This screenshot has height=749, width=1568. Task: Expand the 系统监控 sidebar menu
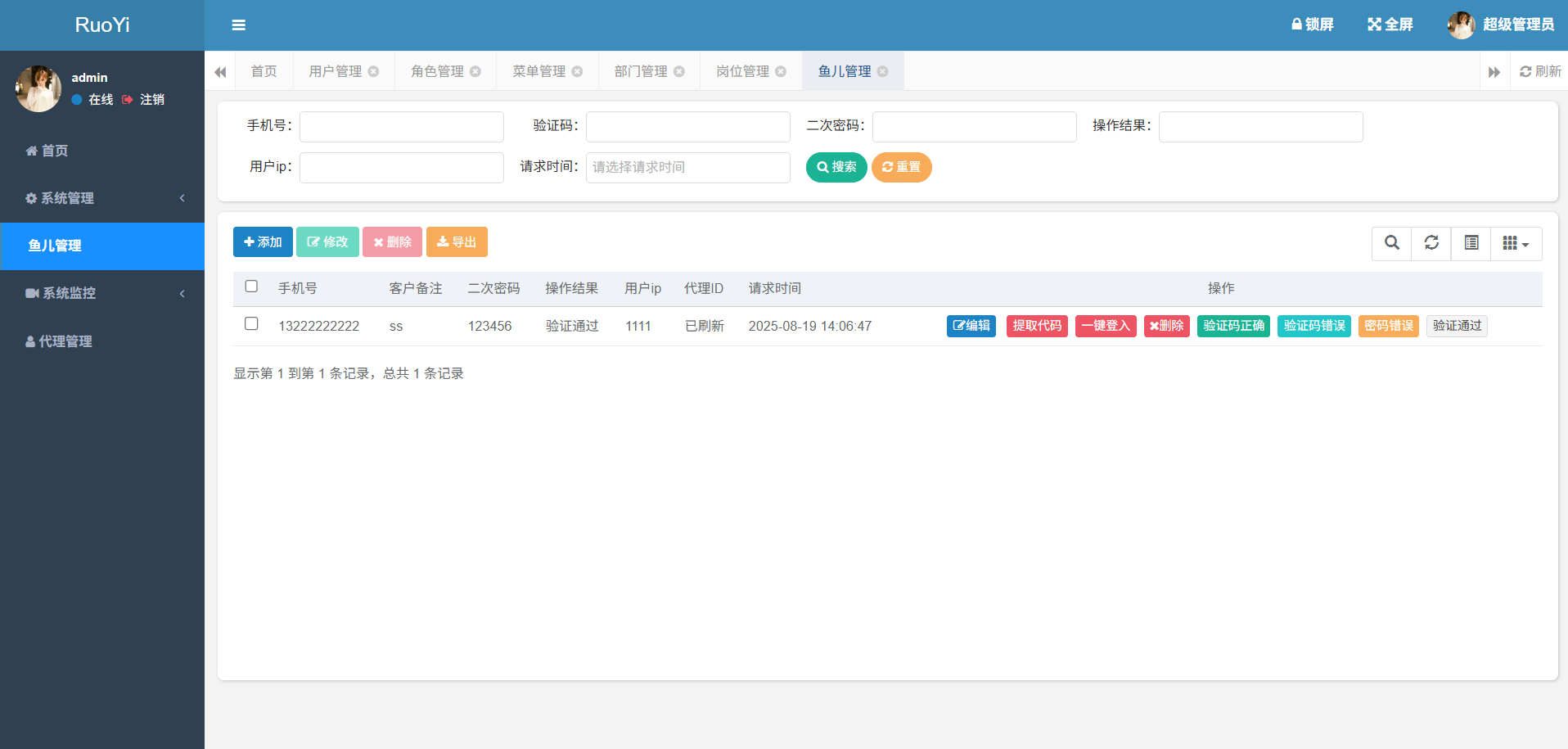click(x=102, y=293)
